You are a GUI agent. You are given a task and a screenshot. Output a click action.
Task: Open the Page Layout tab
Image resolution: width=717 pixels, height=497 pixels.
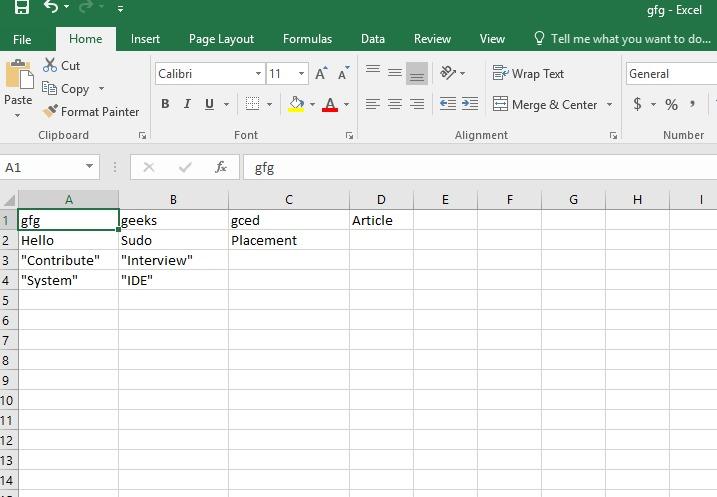[x=221, y=39]
